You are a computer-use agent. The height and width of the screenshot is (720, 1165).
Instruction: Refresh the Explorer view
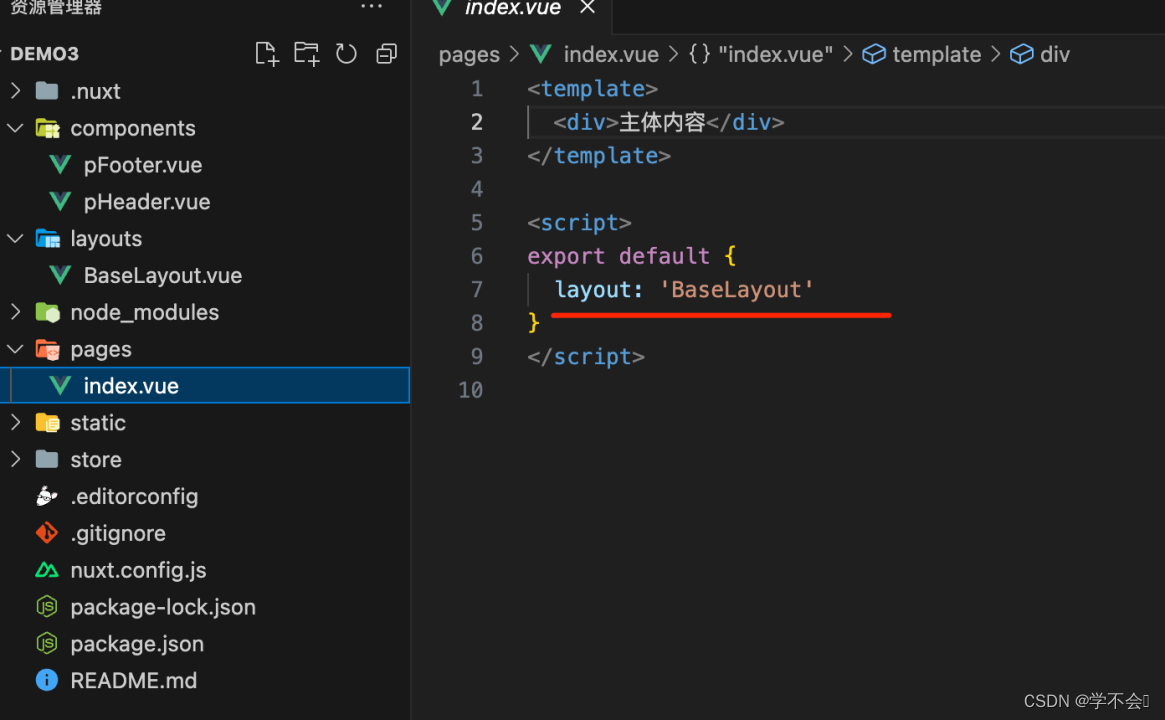click(x=346, y=53)
